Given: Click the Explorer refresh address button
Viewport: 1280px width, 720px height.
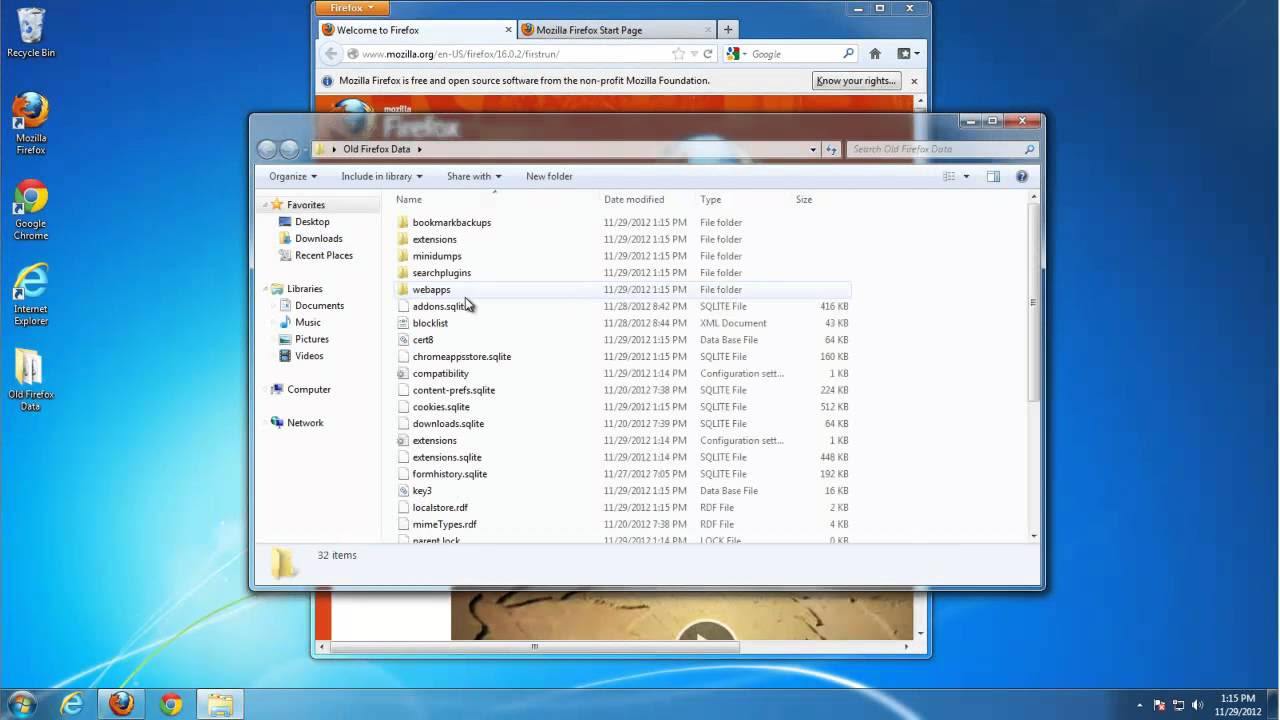Looking at the screenshot, I should click(831, 149).
